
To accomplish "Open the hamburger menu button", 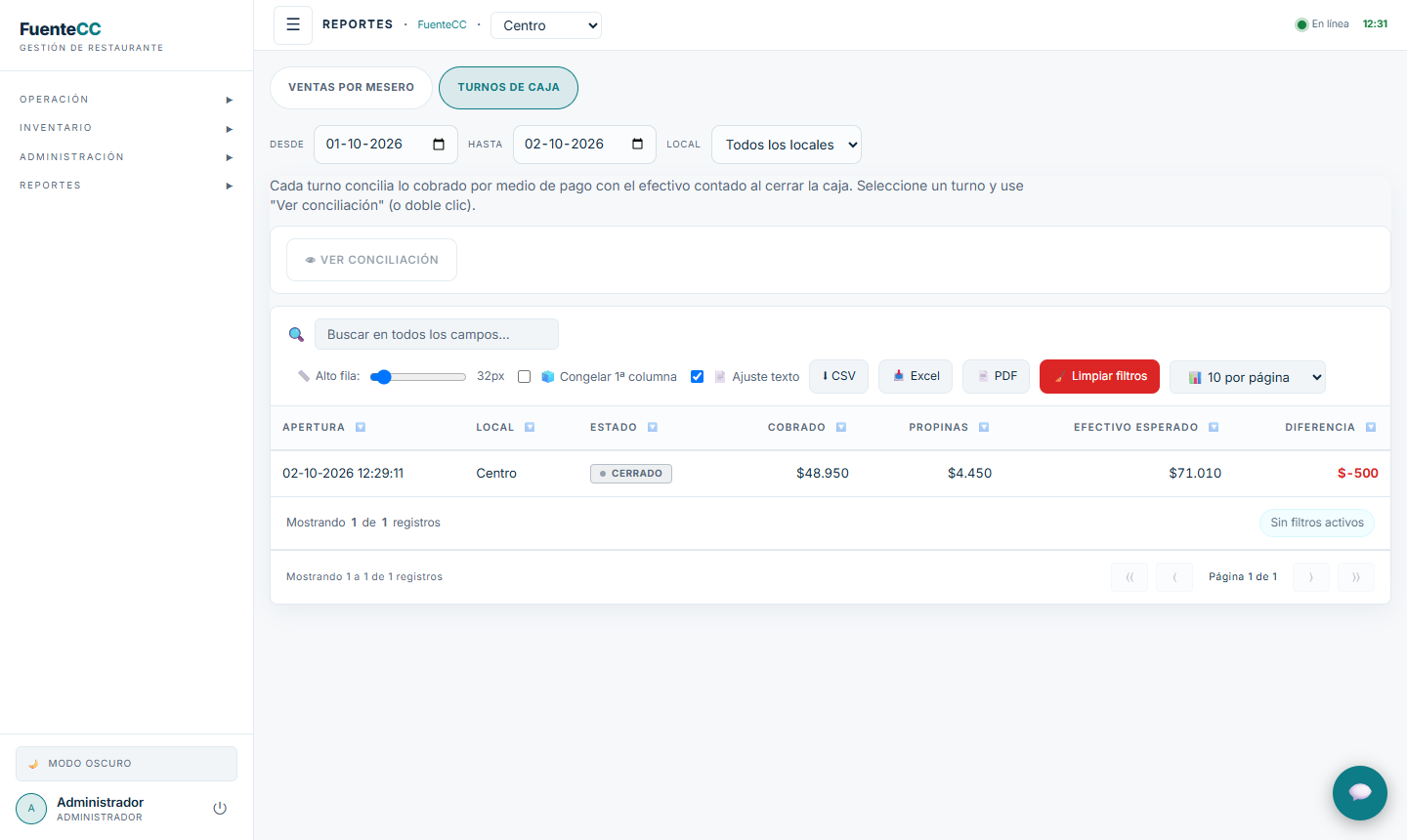I will (x=293, y=25).
